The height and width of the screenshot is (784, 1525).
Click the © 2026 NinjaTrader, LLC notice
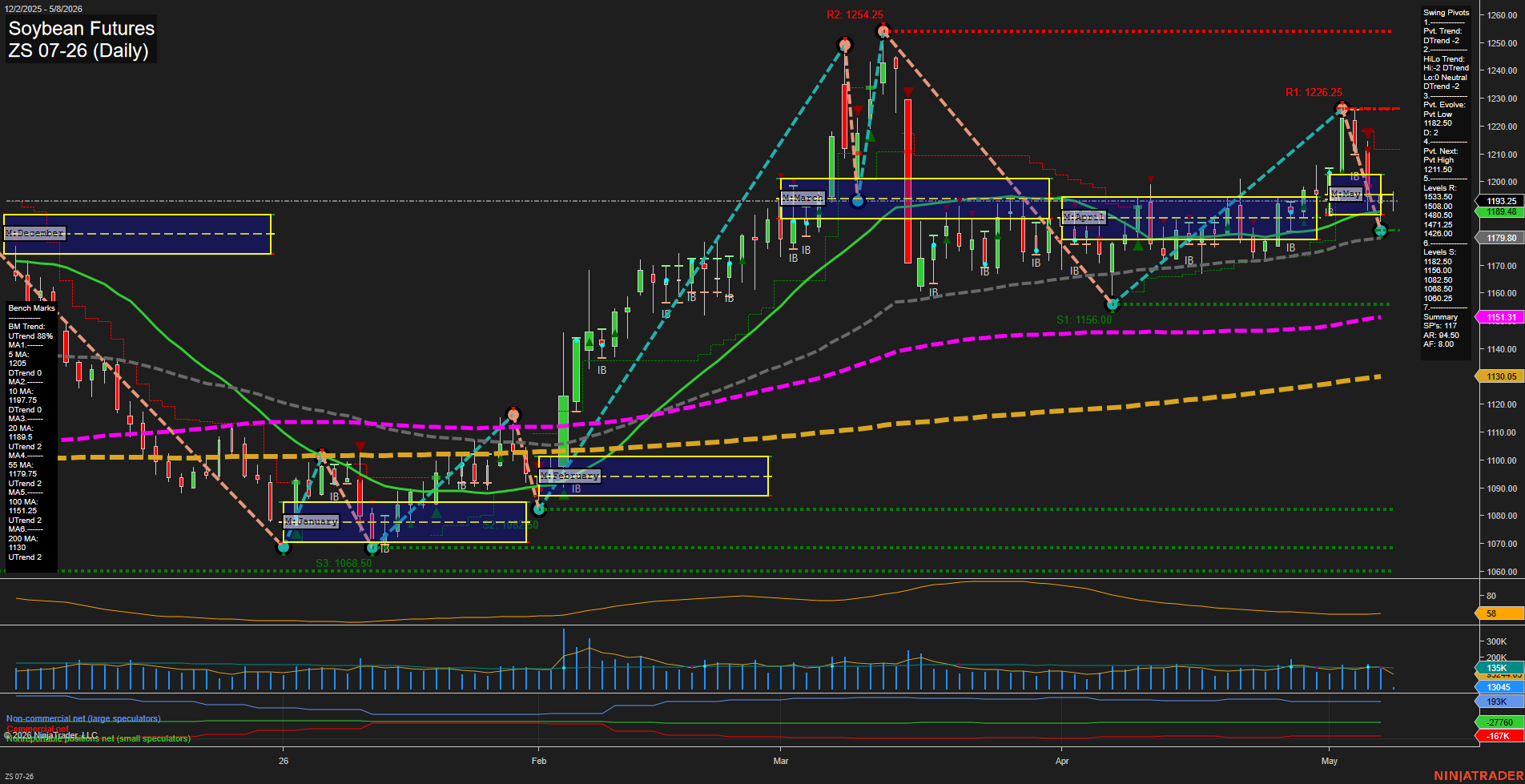[50, 735]
